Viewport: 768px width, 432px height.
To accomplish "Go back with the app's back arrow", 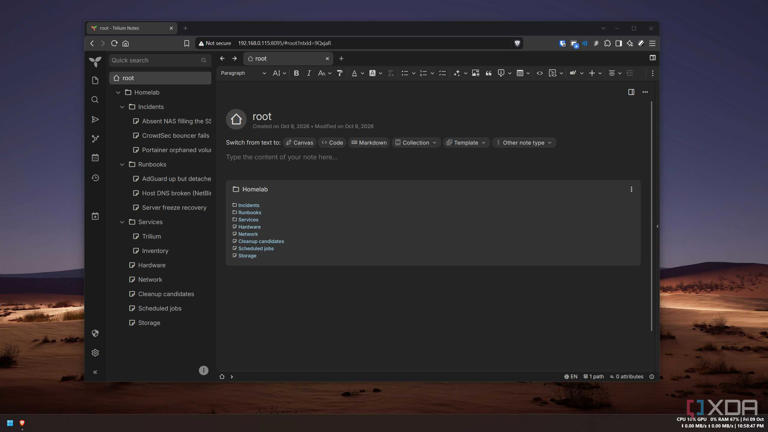I will (222, 59).
